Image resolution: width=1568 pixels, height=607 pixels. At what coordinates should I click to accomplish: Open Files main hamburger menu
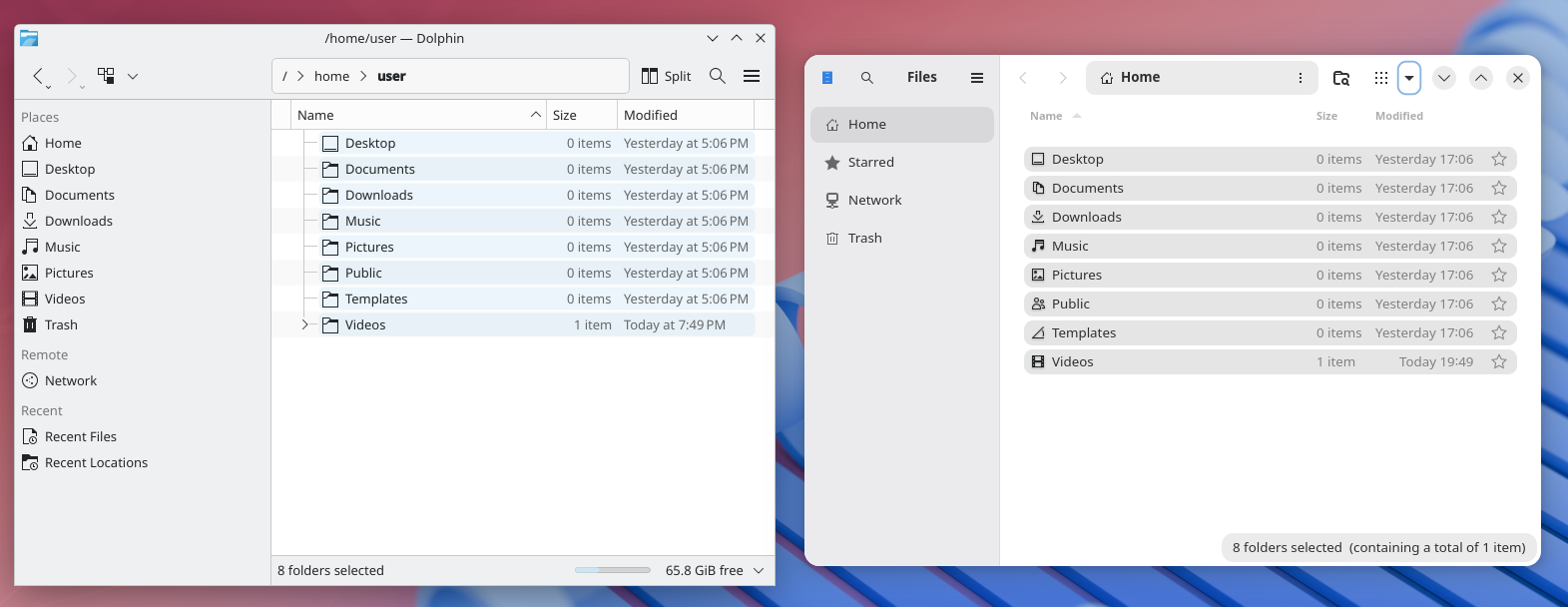[x=977, y=77]
